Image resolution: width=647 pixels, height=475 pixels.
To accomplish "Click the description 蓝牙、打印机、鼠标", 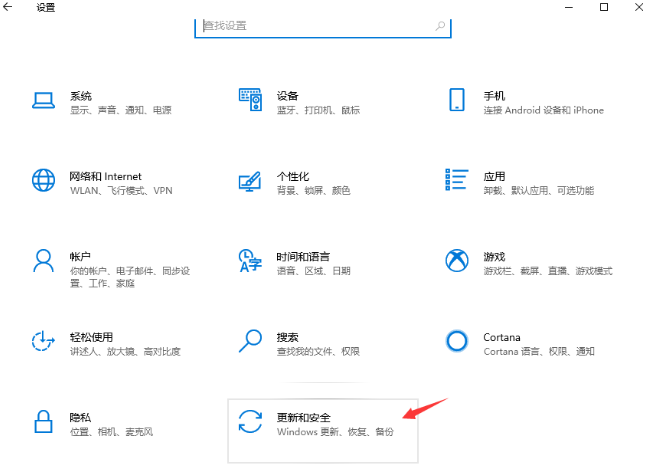I will click(318, 110).
